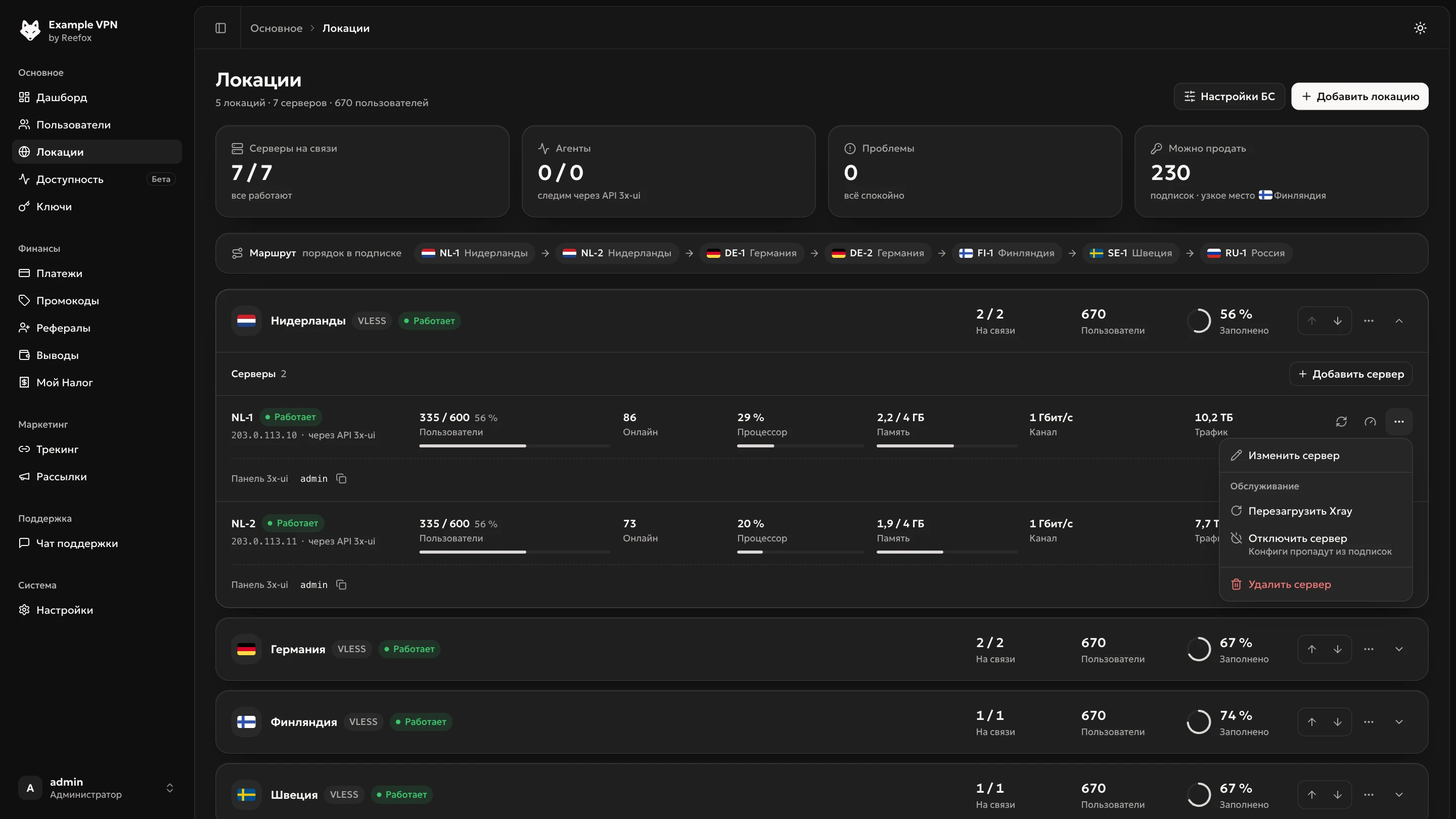Click the Добавить локацию button
The image size is (1456, 819).
(1359, 97)
